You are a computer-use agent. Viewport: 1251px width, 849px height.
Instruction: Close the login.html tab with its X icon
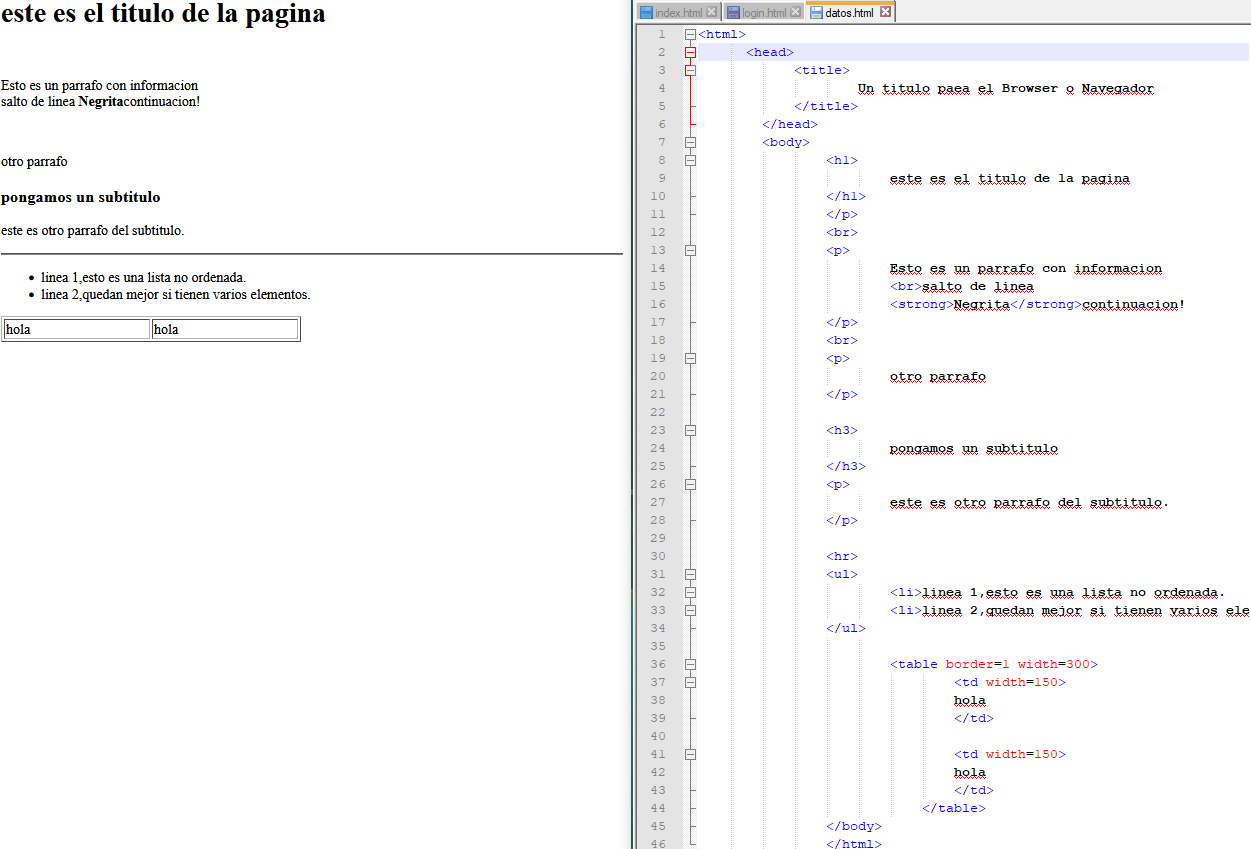796,12
